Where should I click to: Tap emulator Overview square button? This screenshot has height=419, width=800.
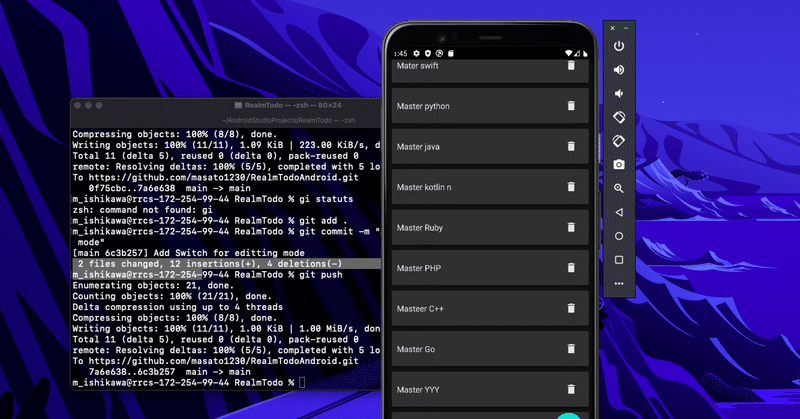(x=619, y=260)
